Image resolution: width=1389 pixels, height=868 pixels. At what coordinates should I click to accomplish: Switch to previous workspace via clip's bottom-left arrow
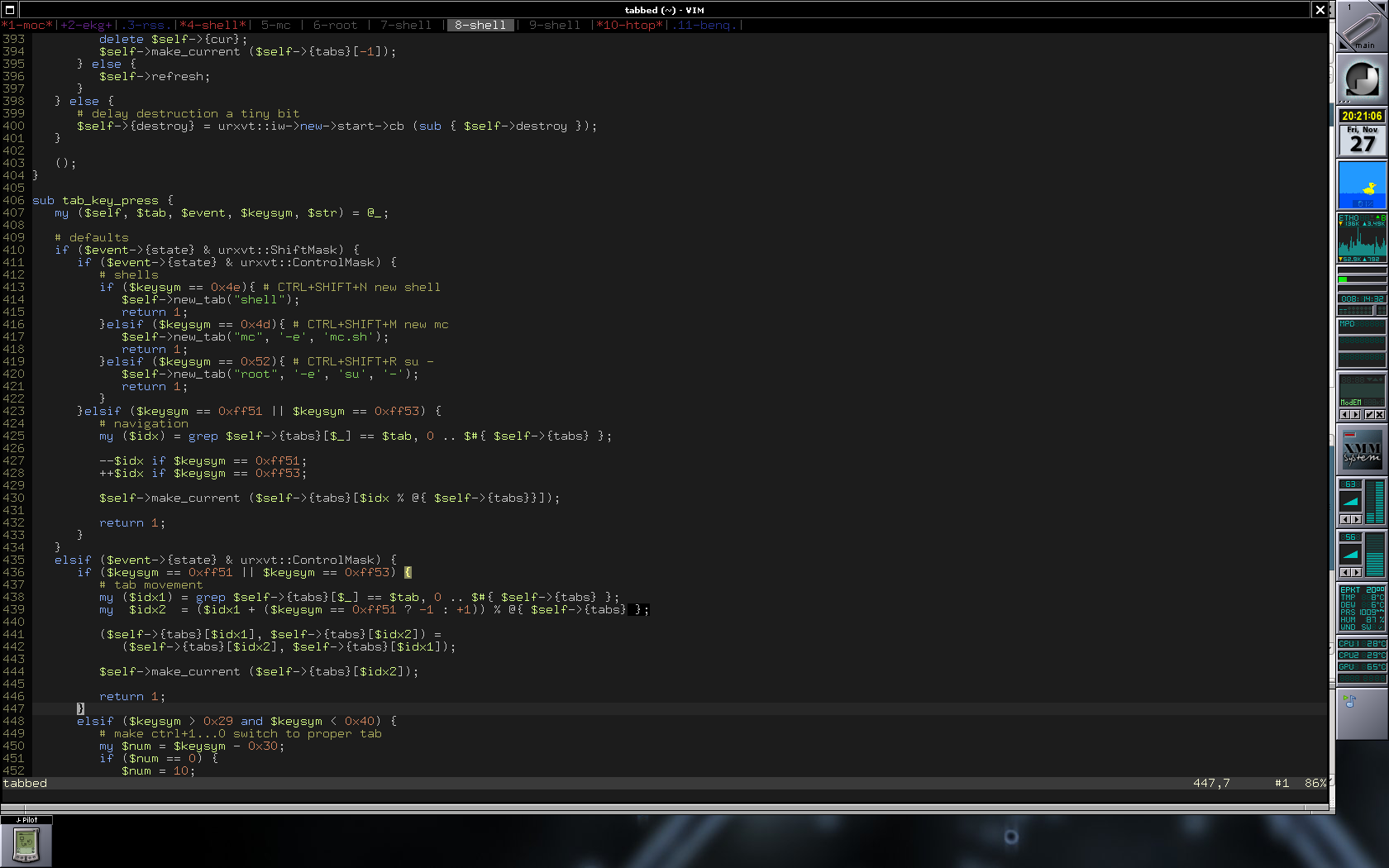coord(1342,46)
